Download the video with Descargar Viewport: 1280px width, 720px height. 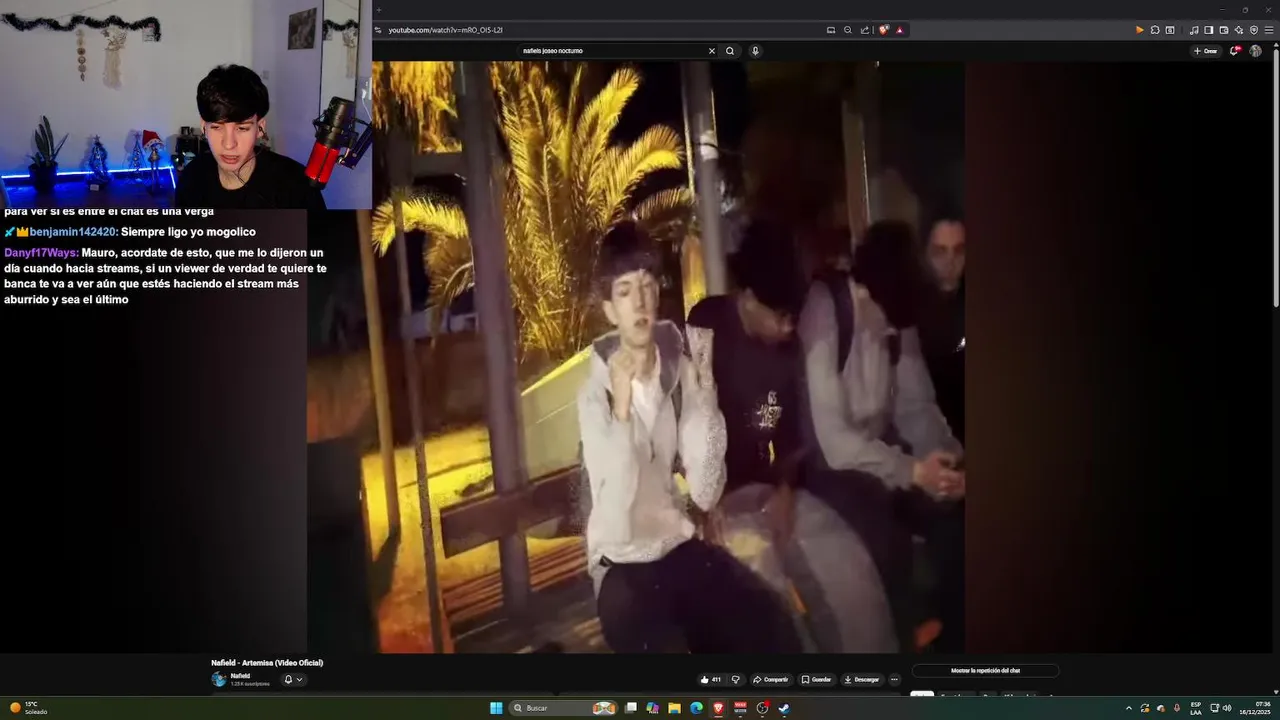click(861, 679)
